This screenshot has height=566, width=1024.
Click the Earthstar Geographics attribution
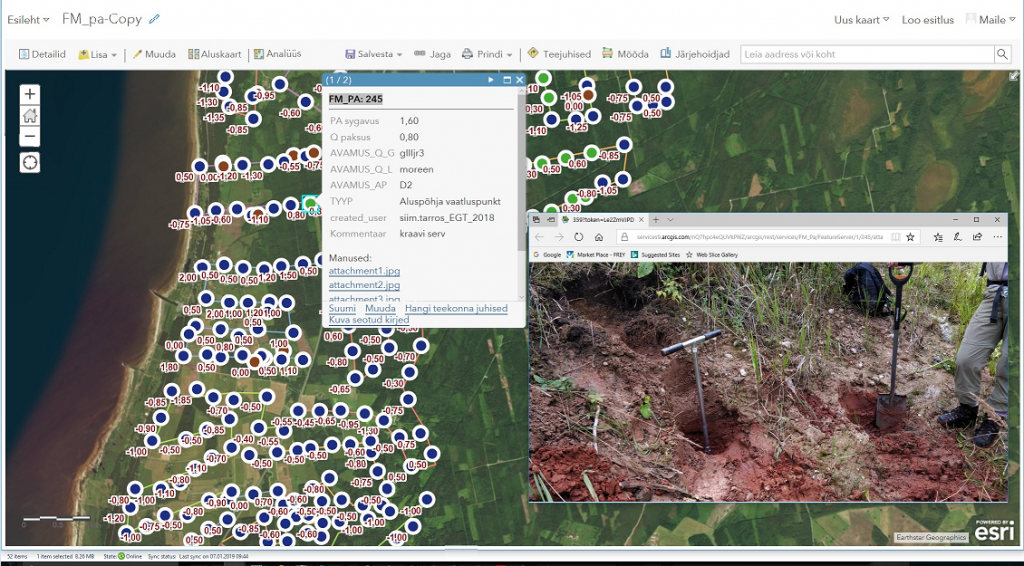pyautogui.click(x=931, y=537)
